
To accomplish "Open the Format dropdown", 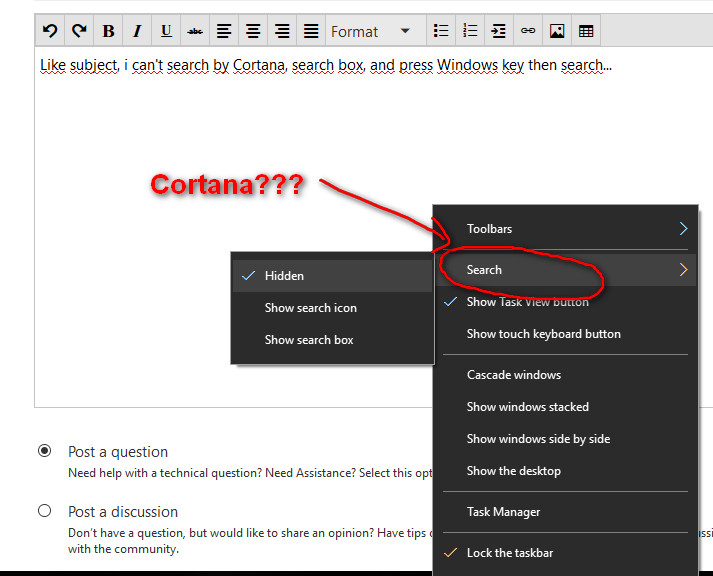I will click(376, 31).
